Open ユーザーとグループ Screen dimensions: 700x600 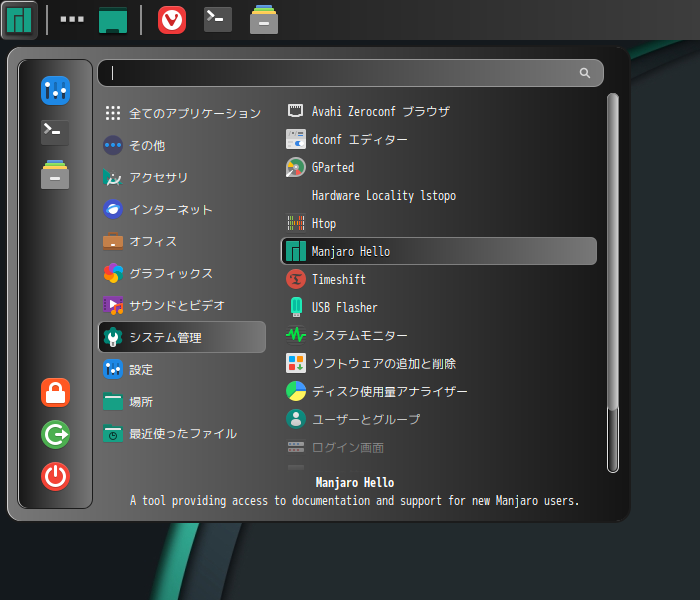439,419
